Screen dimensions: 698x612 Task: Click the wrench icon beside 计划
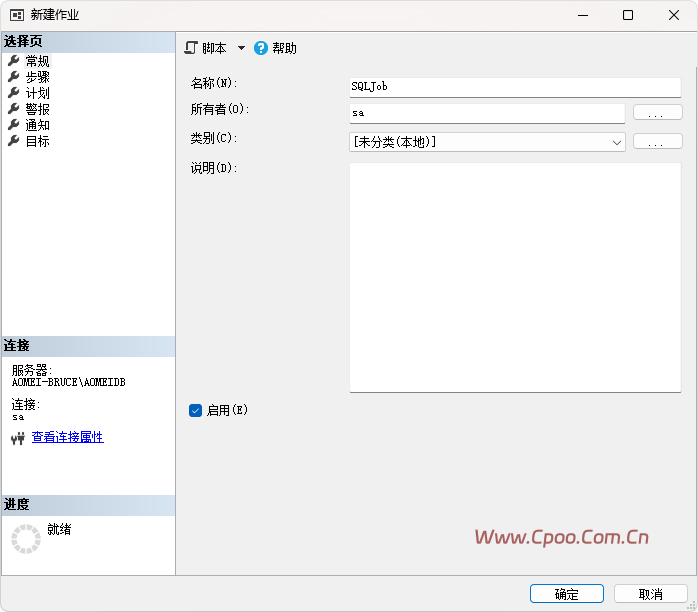14,93
